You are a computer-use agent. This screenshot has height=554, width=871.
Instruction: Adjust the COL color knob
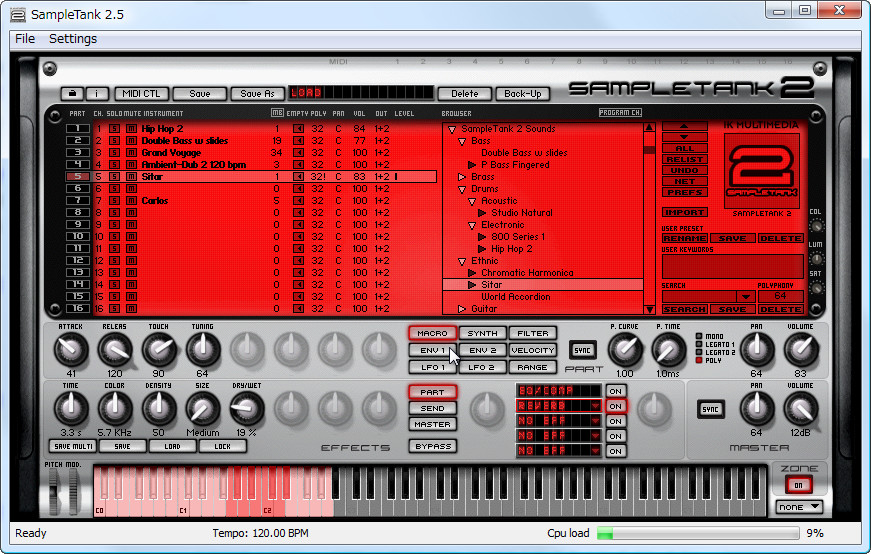816,226
